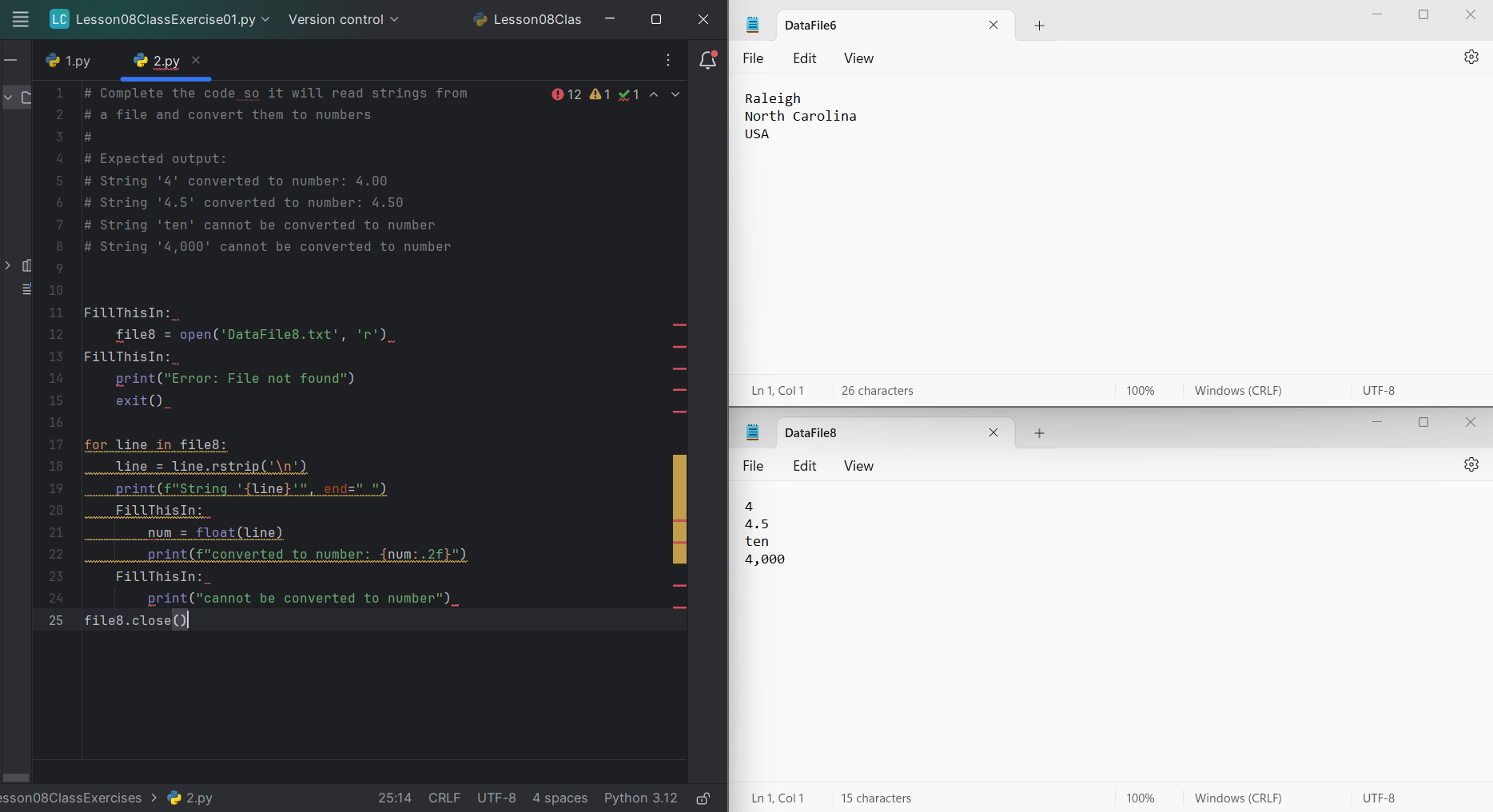The image size is (1493, 812).
Task: Click the red error count inspection indicator
Action: tap(566, 94)
